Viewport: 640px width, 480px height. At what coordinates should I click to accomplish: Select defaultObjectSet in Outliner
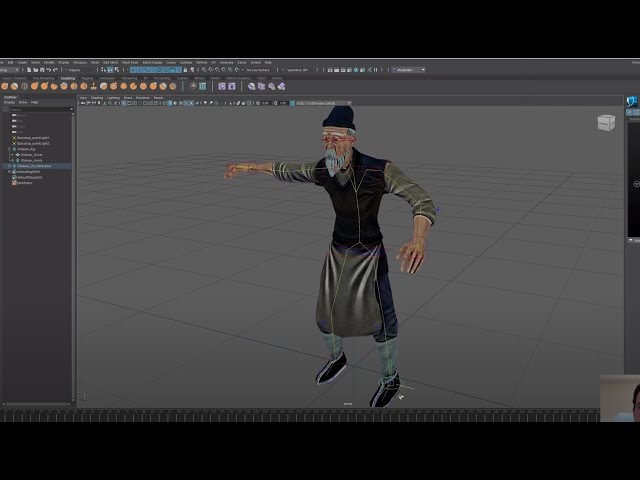point(29,178)
